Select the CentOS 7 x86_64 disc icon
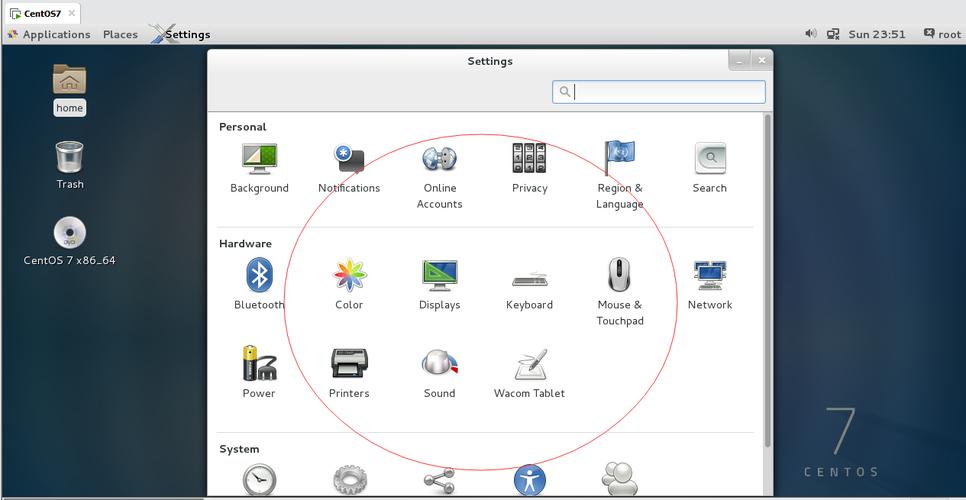The height and width of the screenshot is (500, 966). tap(70, 241)
